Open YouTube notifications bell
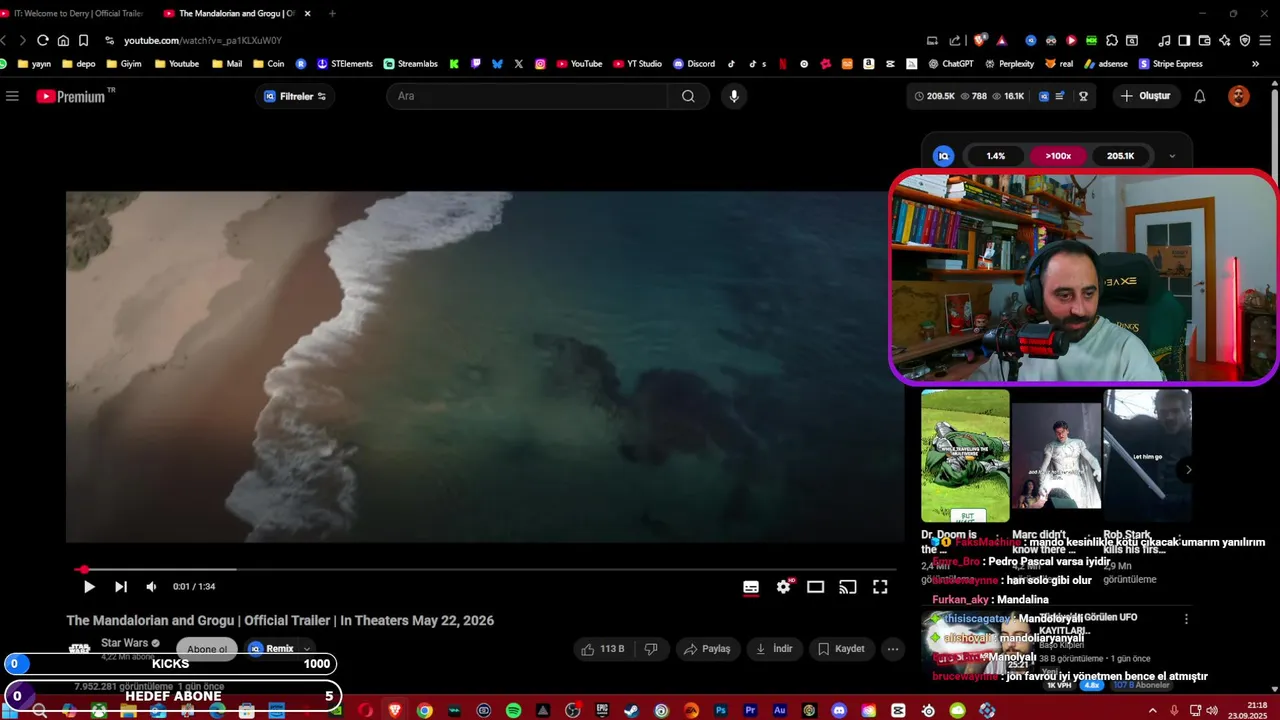The image size is (1280, 720). coord(1200,96)
